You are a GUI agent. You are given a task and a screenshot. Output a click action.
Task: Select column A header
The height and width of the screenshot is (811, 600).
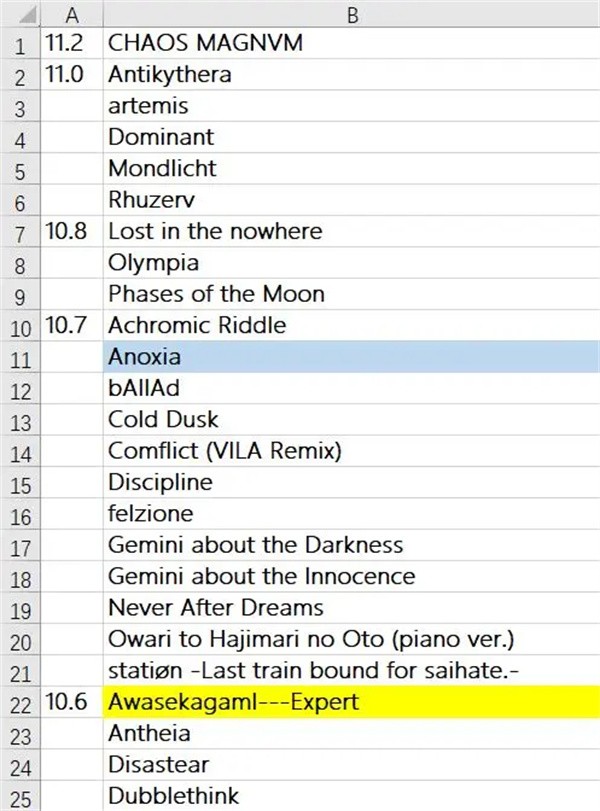click(x=72, y=13)
